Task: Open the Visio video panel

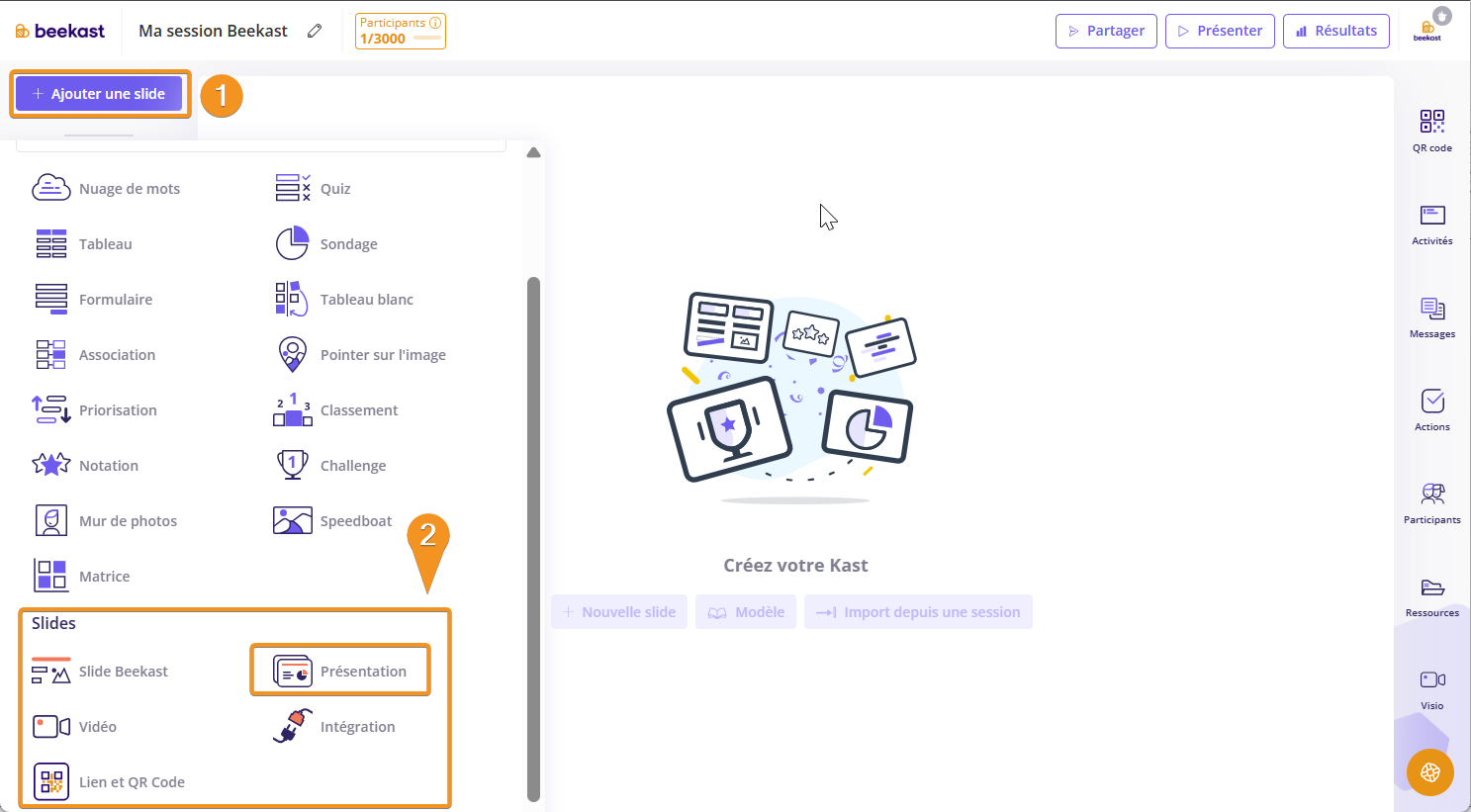Action: tap(1431, 688)
